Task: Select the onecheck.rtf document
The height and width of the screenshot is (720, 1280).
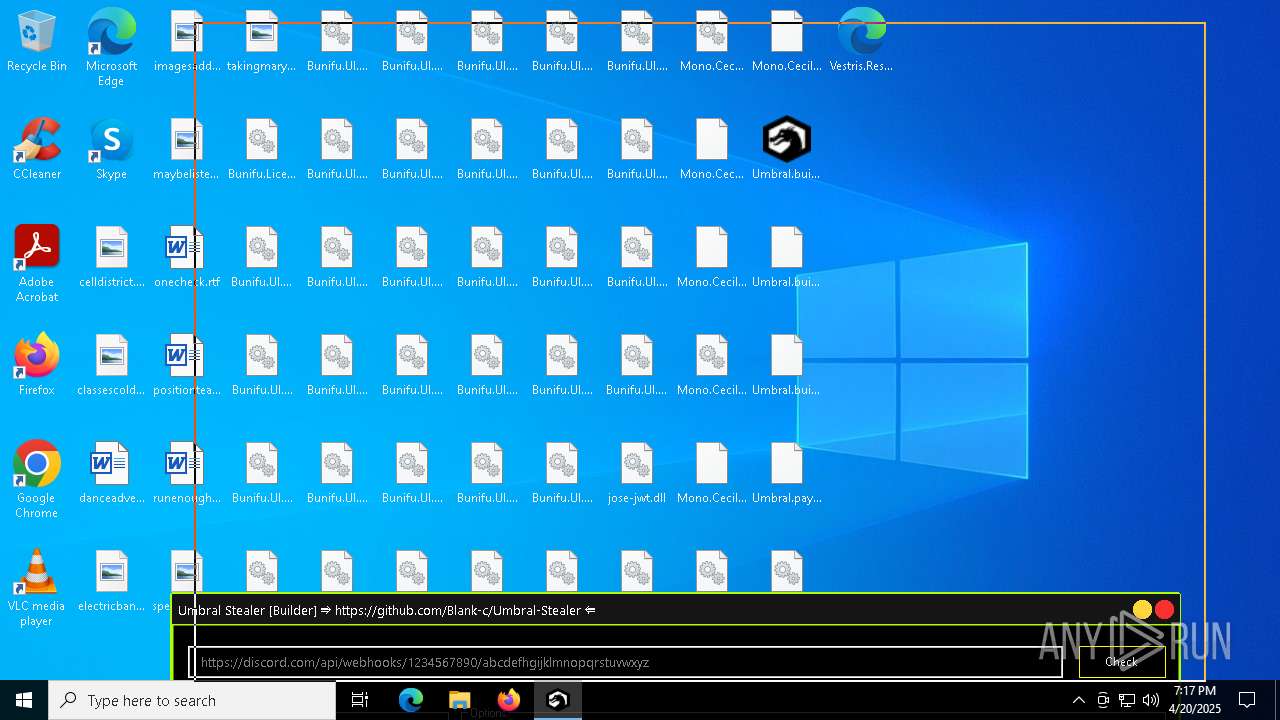Action: [x=187, y=257]
